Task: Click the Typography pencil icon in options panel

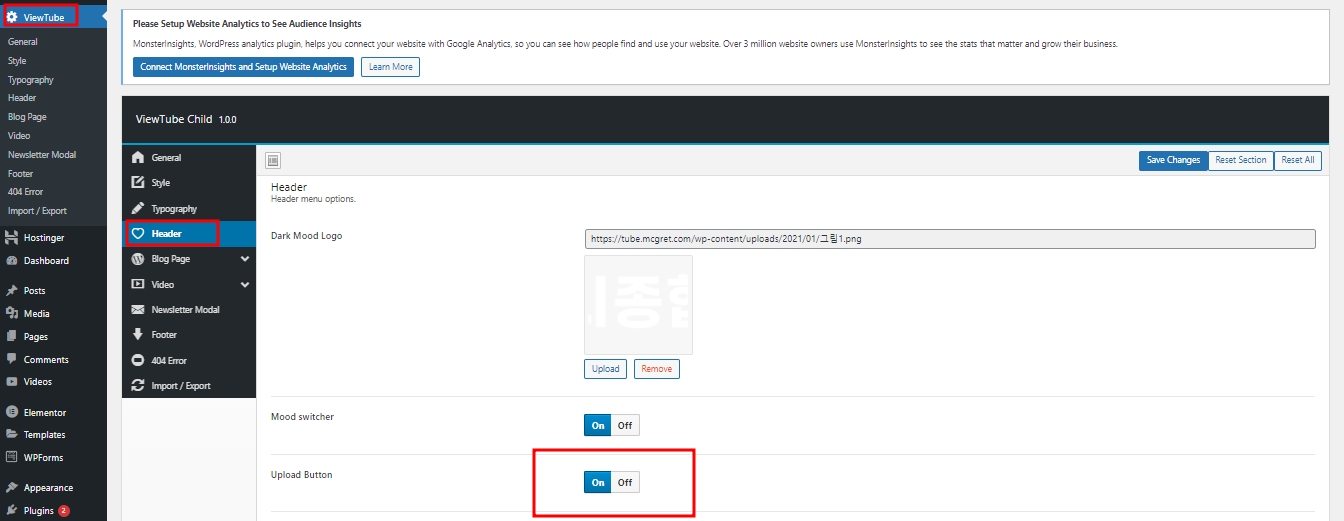Action: click(x=138, y=208)
